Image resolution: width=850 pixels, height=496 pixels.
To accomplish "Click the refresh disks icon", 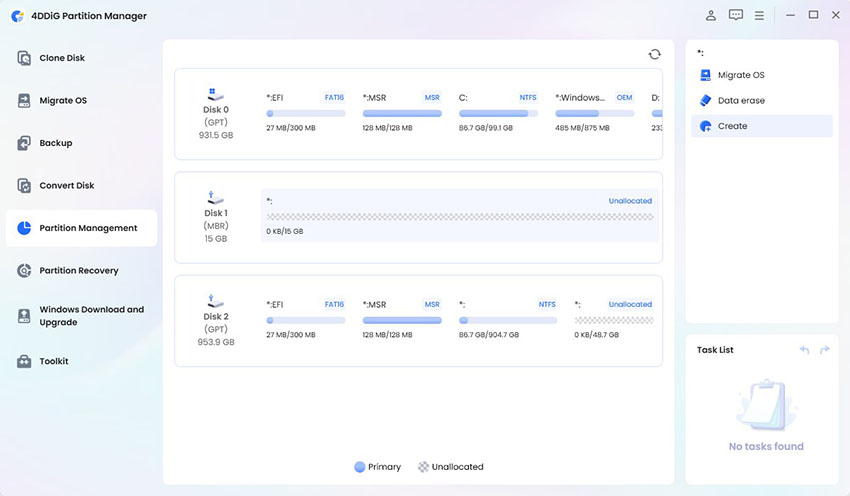I will pyautogui.click(x=654, y=55).
